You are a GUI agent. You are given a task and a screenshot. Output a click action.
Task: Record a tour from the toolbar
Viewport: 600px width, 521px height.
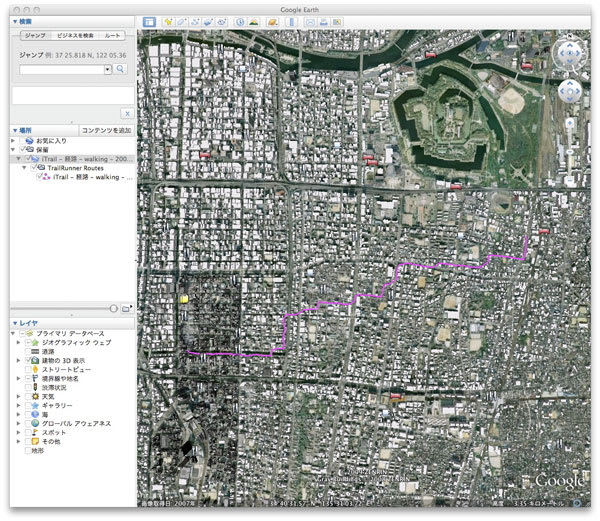point(222,22)
